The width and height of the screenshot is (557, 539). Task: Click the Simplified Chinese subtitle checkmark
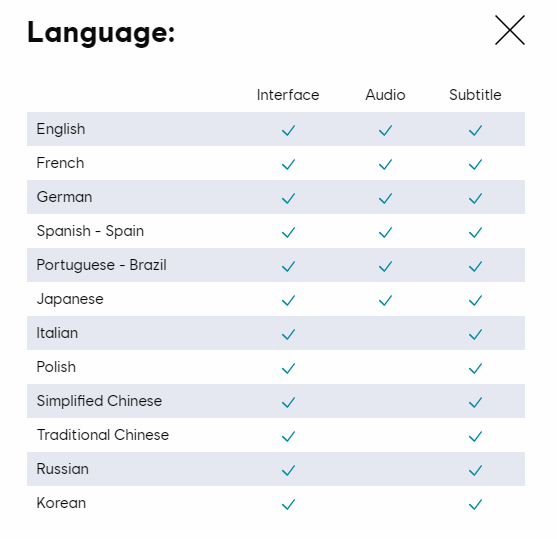pos(475,402)
